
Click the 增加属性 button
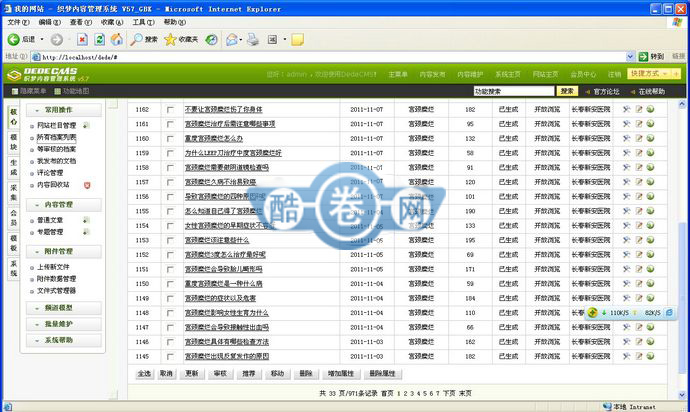[341, 374]
